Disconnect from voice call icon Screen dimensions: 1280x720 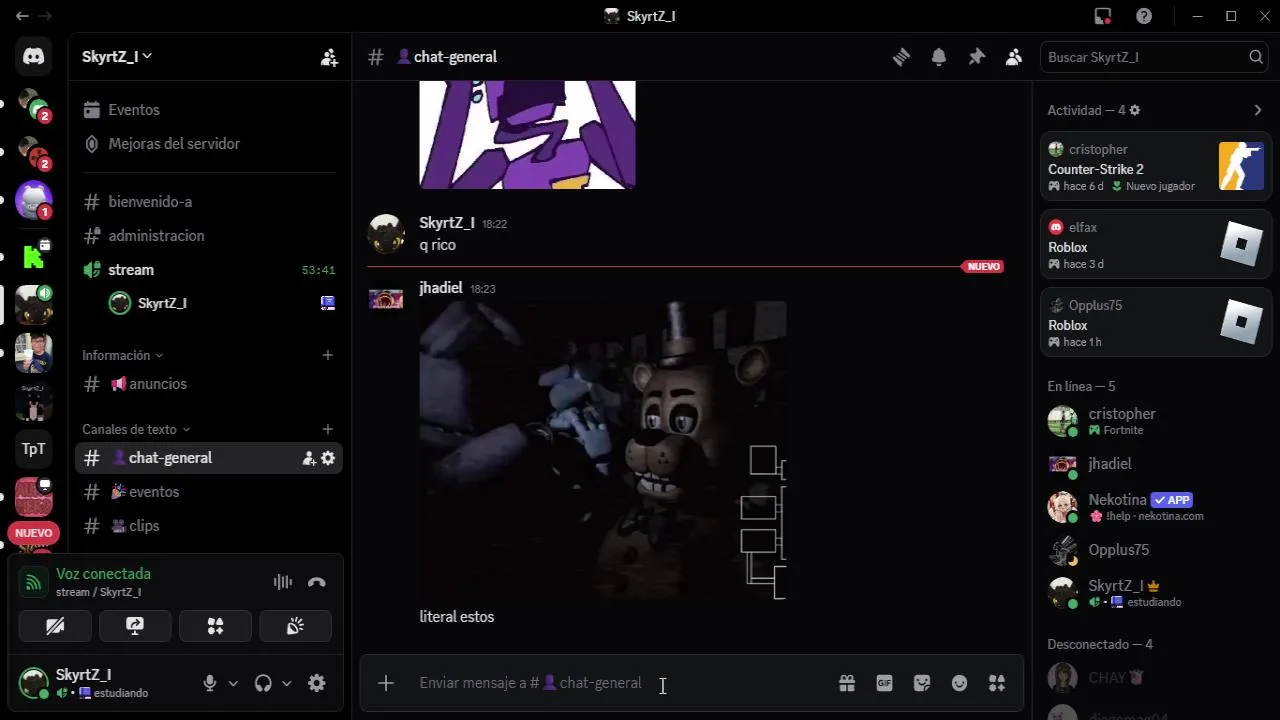pos(317,582)
